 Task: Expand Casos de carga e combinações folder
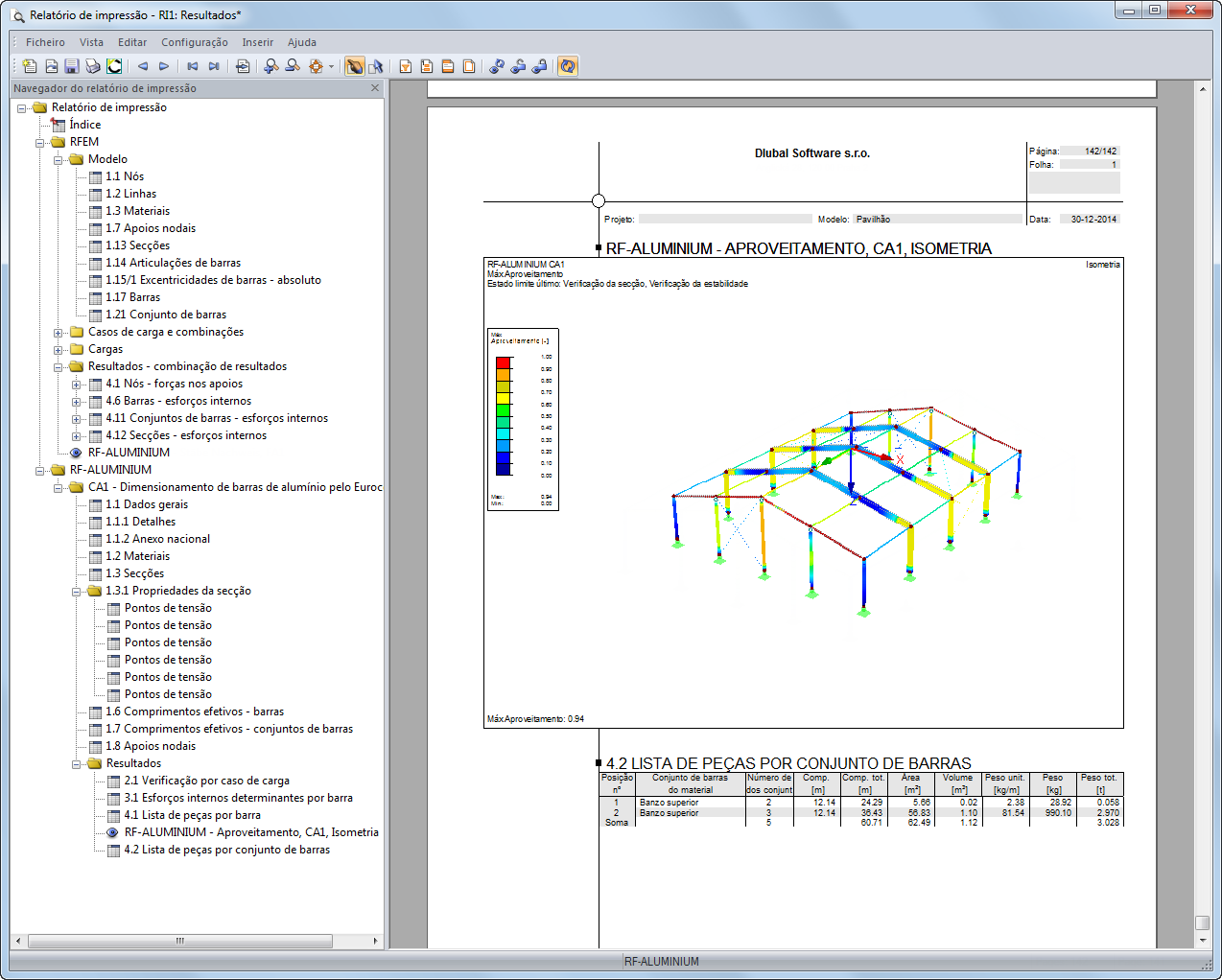59,332
